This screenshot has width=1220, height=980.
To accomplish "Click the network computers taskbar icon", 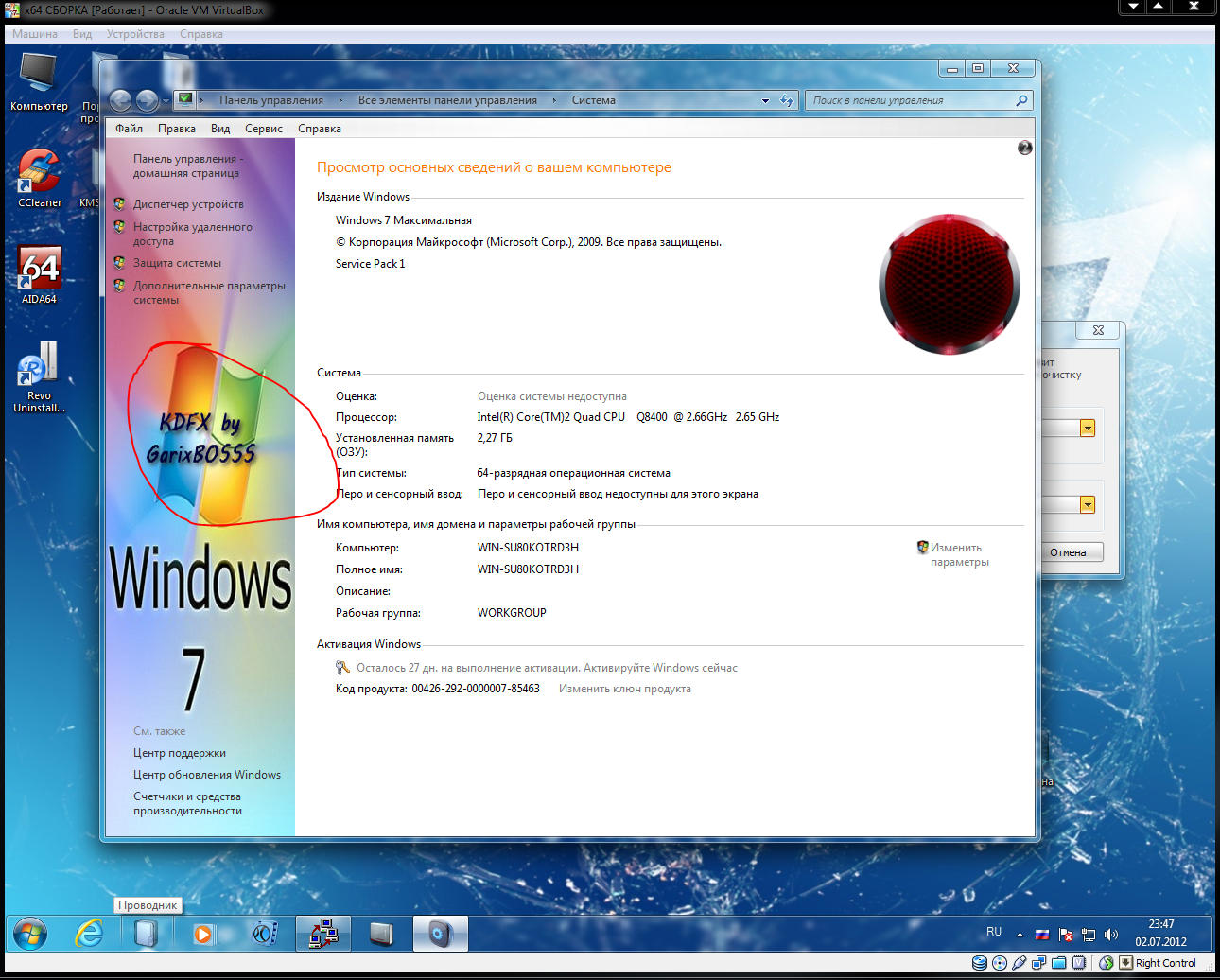I will pyautogui.click(x=323, y=935).
